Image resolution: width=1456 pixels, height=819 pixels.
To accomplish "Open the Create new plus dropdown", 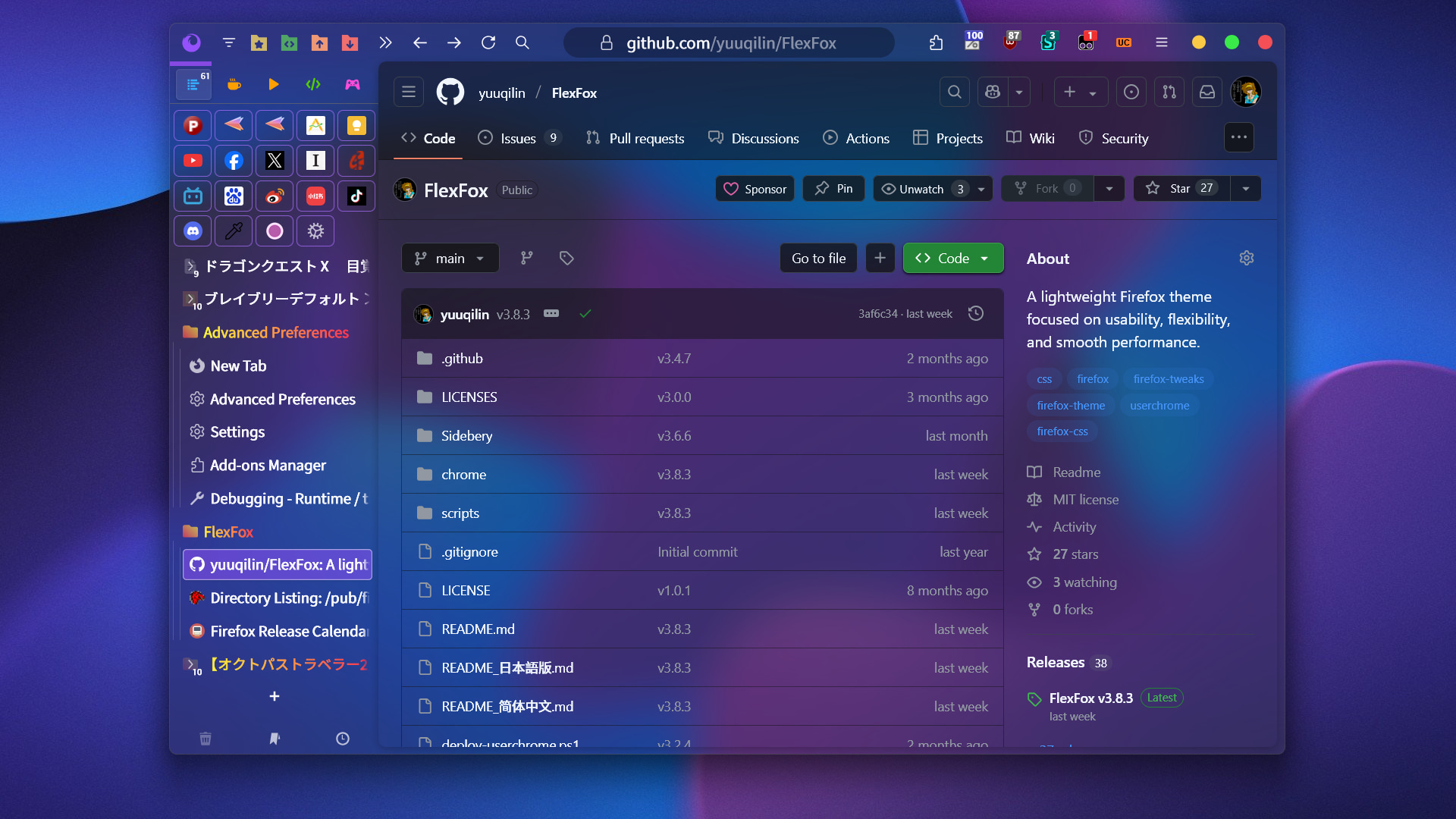I will pos(1081,92).
